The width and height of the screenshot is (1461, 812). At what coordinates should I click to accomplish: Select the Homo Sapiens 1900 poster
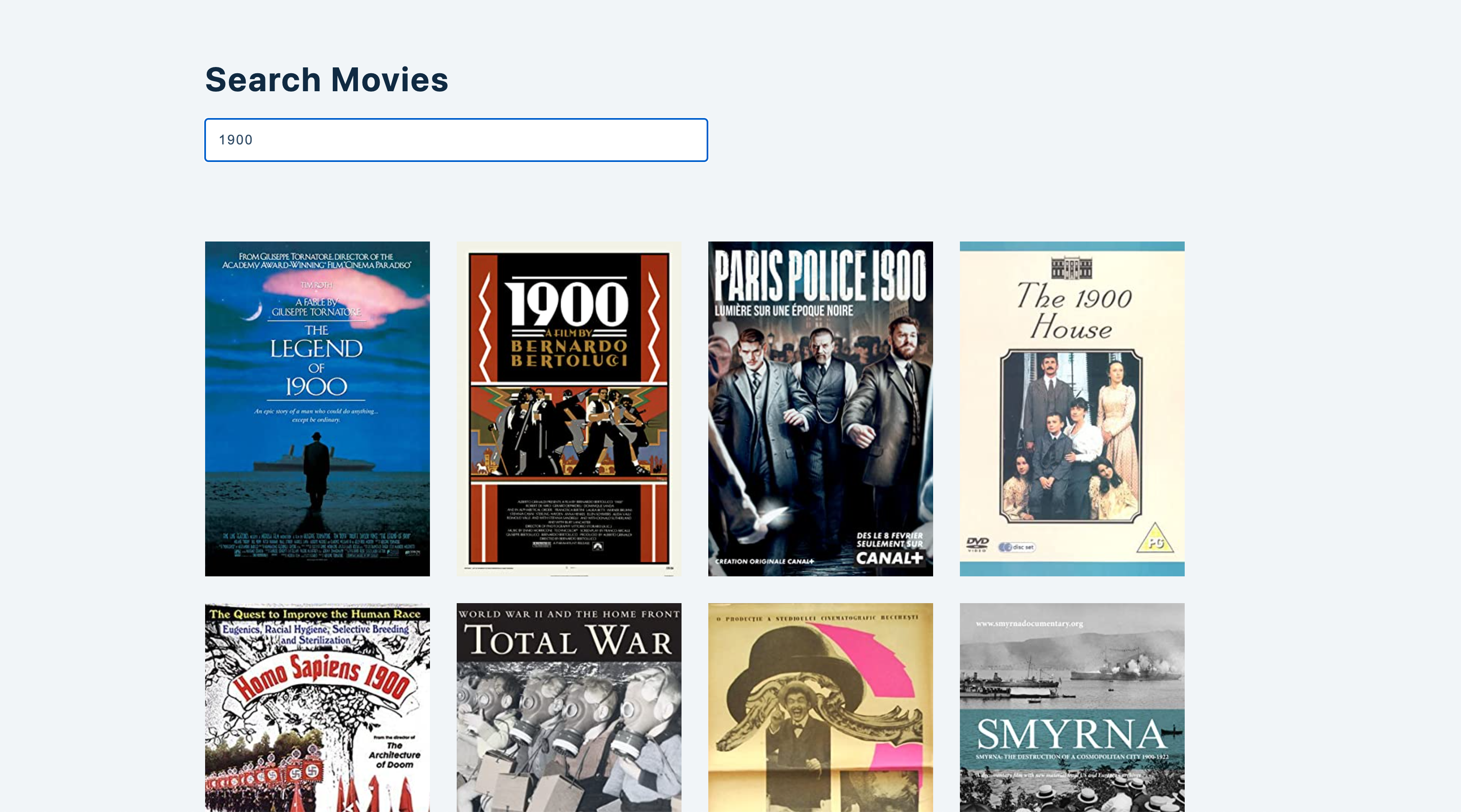click(x=317, y=708)
